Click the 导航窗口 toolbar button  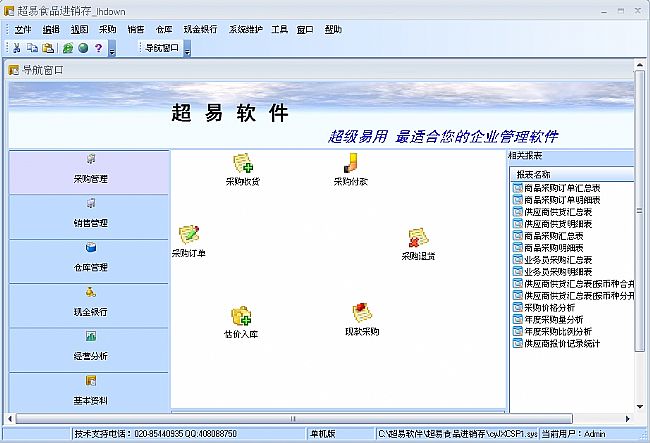coord(162,48)
